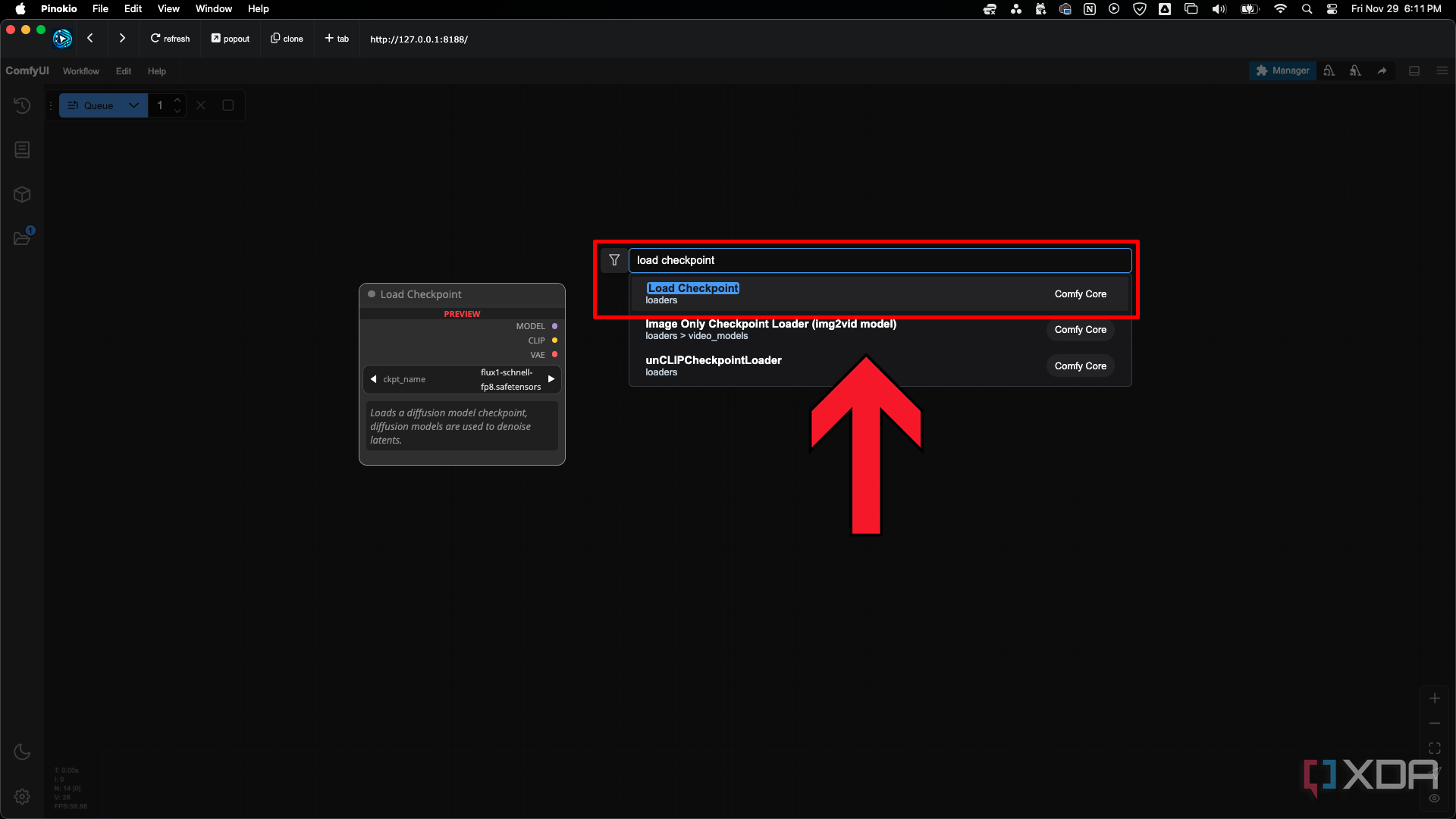This screenshot has width=1456, height=819.
Task: Click the second free cache icon next to Manager
Action: [x=1355, y=71]
